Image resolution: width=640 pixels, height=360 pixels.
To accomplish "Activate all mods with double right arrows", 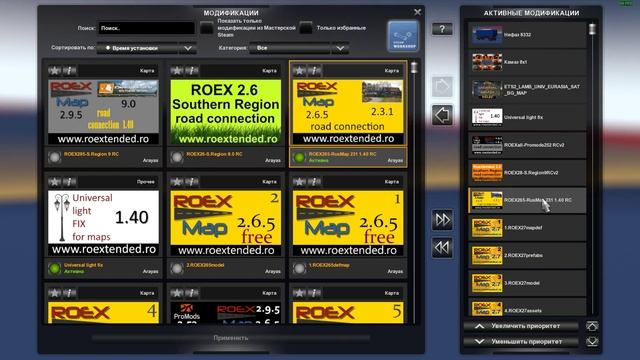I will 442,220.
